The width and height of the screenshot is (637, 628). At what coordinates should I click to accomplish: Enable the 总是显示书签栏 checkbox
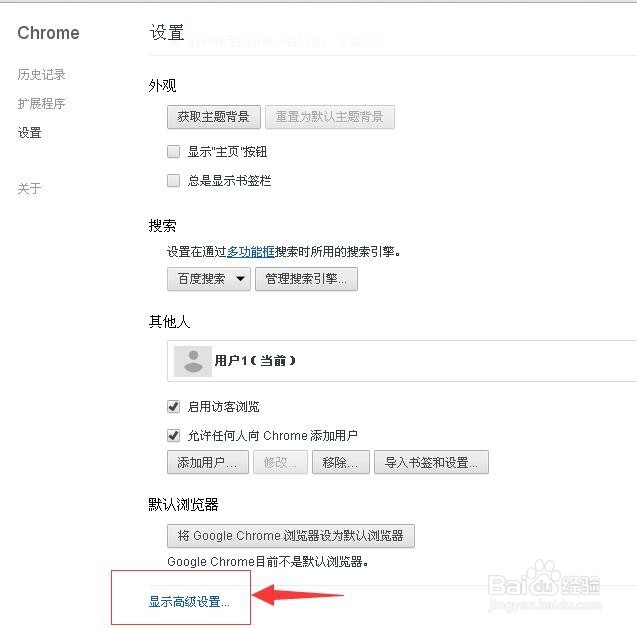[x=173, y=180]
